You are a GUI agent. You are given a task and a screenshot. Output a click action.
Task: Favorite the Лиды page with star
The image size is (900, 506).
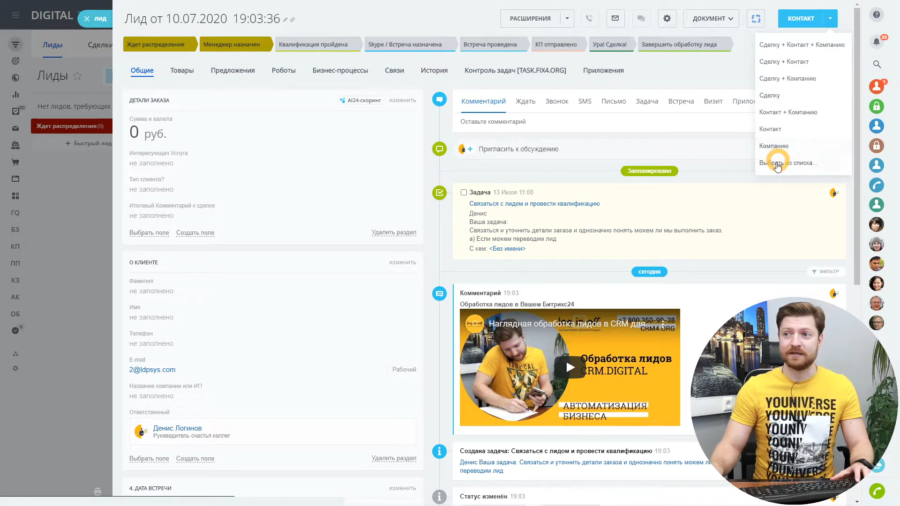[x=77, y=76]
